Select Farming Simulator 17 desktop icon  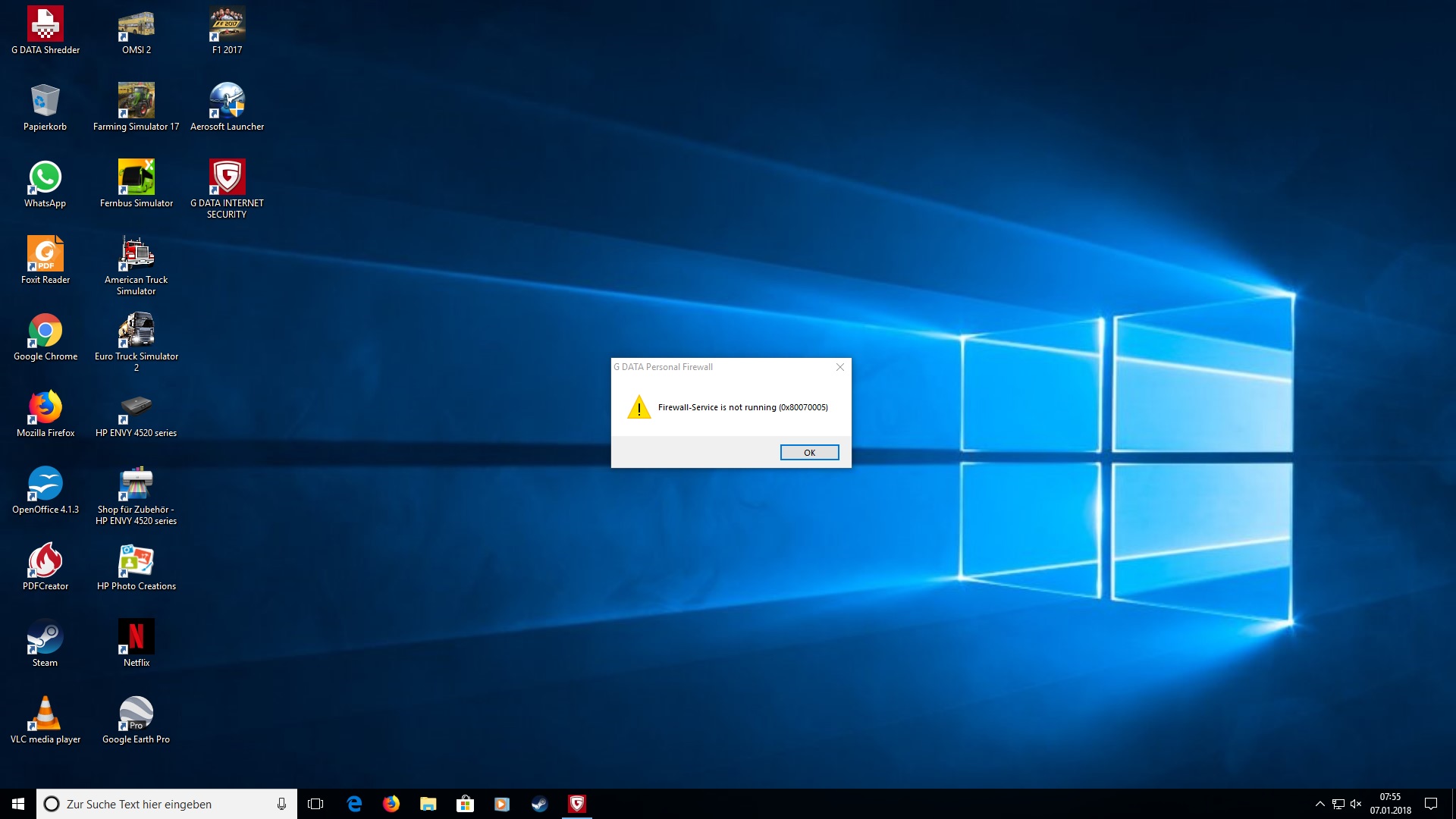click(x=136, y=101)
